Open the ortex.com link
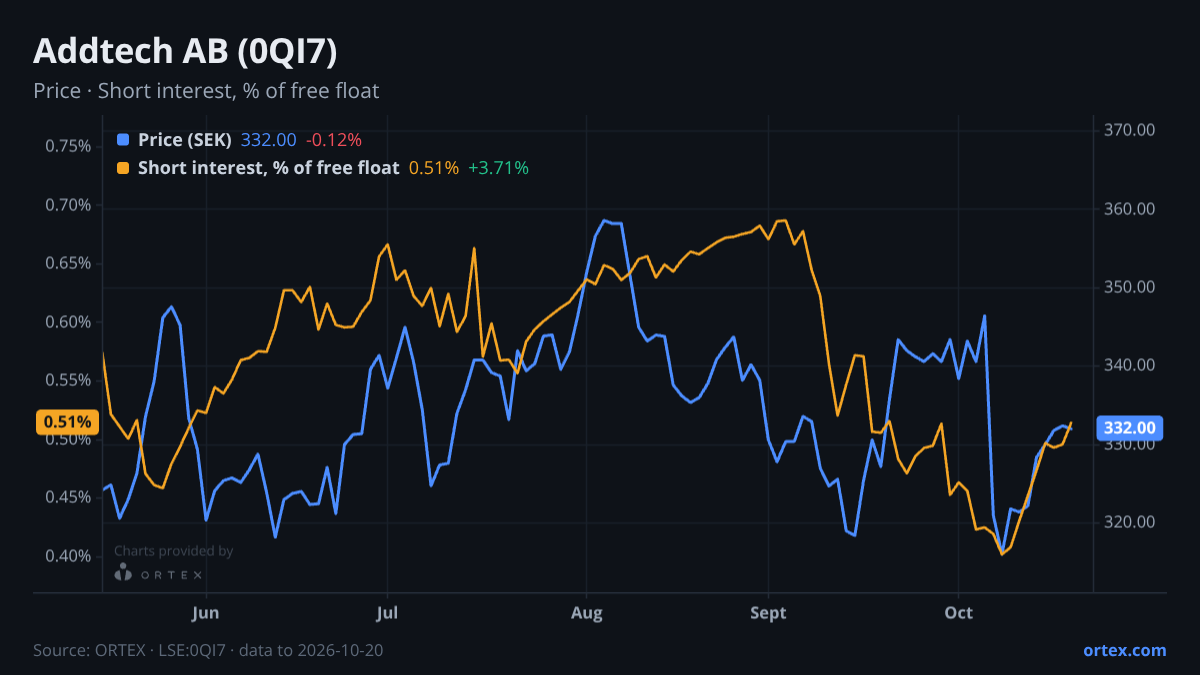1200x675 pixels. pyautogui.click(x=1124, y=650)
